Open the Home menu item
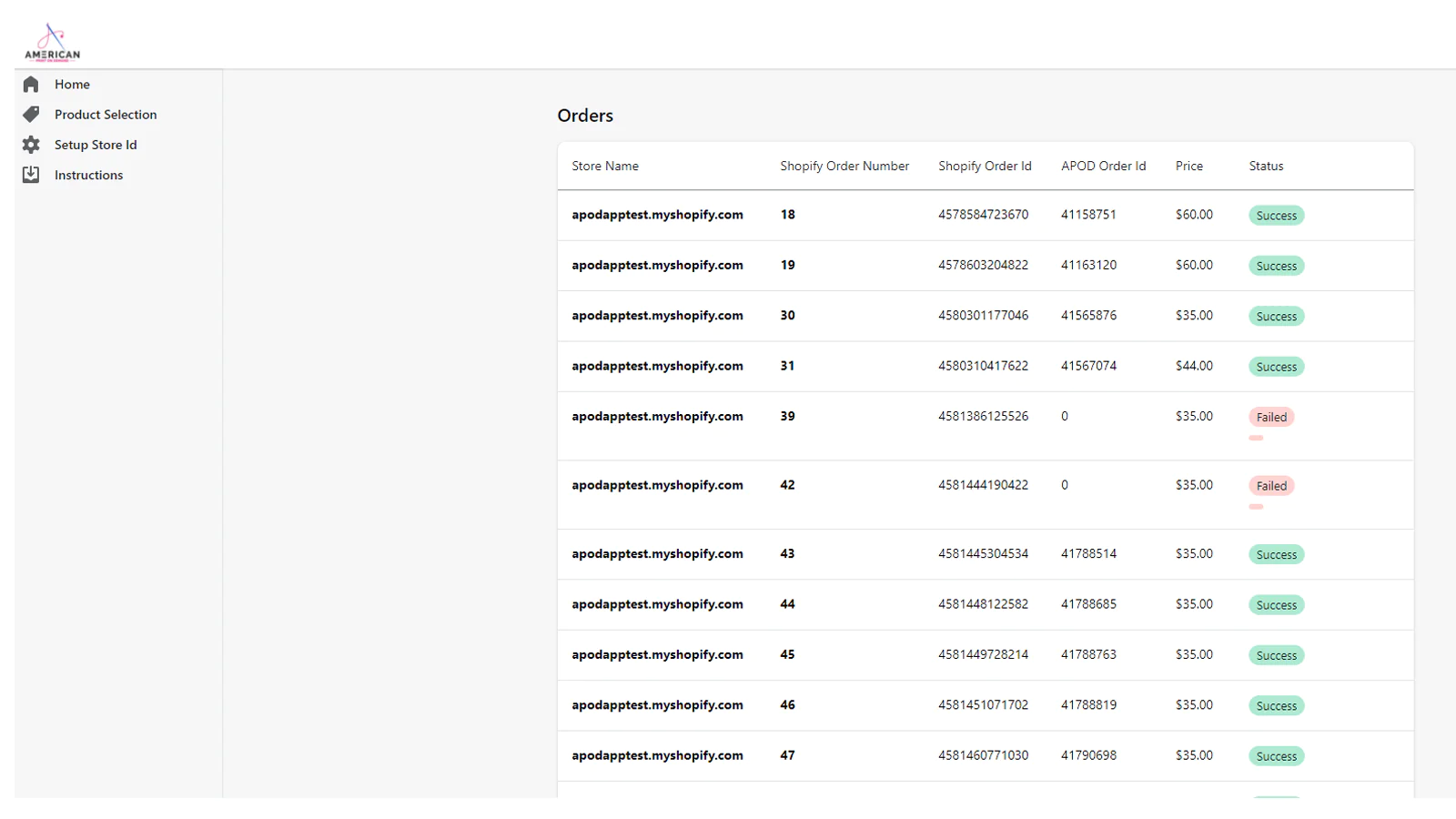The height and width of the screenshot is (819, 1456). [x=72, y=85]
